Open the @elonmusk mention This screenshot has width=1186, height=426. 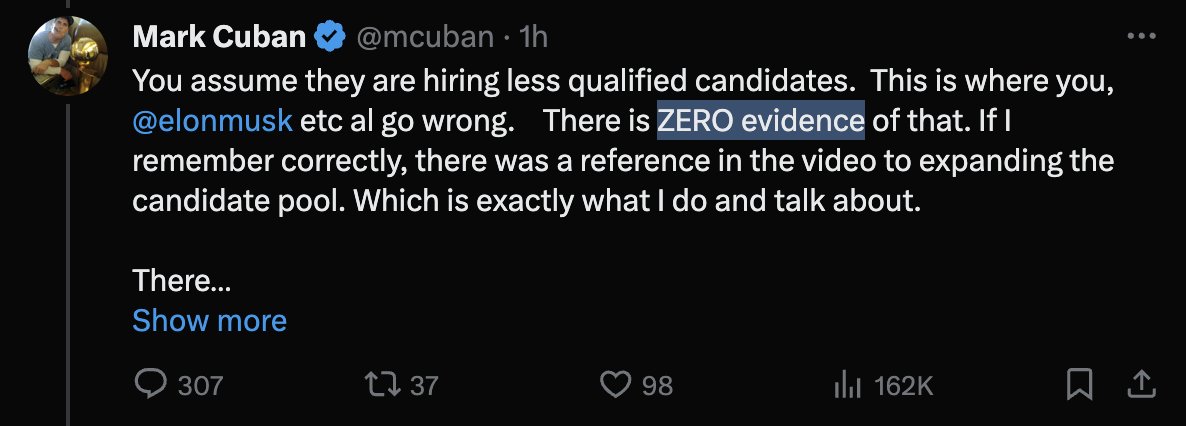[x=212, y=121]
